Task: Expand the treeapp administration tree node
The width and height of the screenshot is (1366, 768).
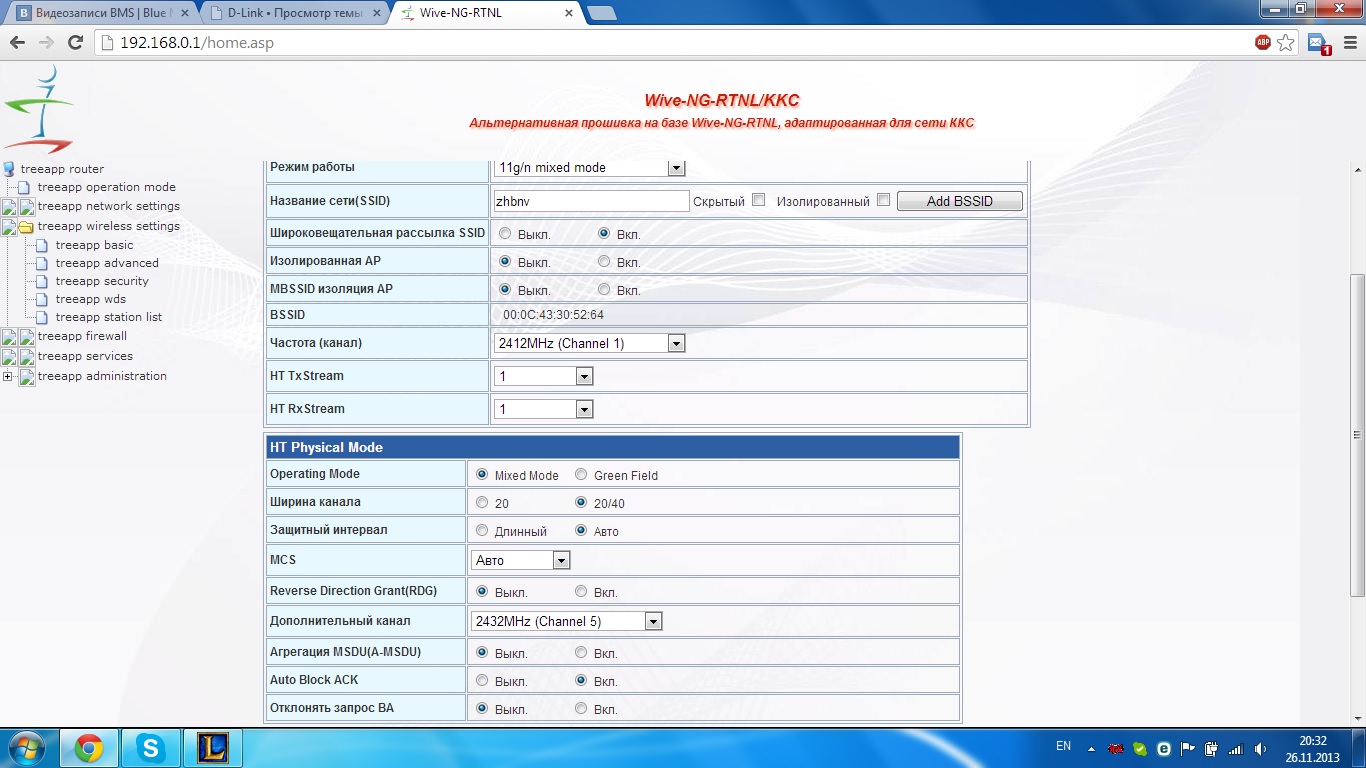Action: 8,377
